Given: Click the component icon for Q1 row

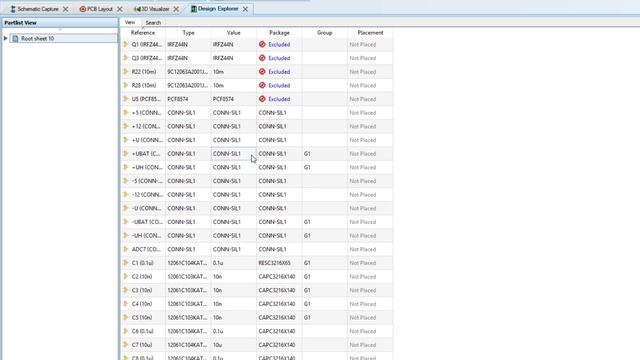Looking at the screenshot, I should (x=126, y=44).
